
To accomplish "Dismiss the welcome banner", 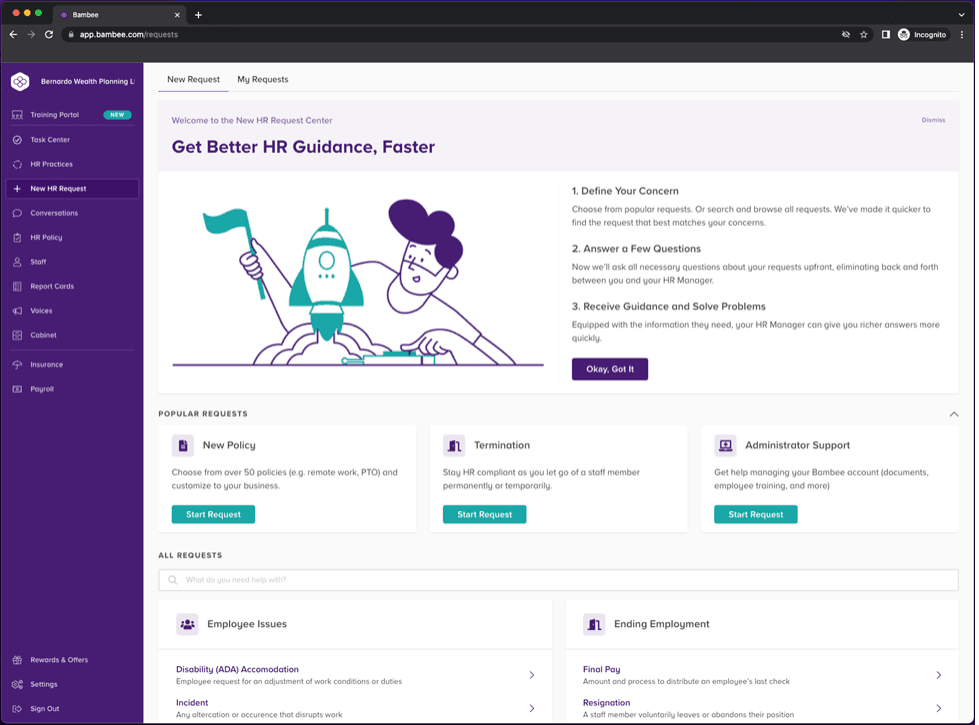I will pos(932,120).
